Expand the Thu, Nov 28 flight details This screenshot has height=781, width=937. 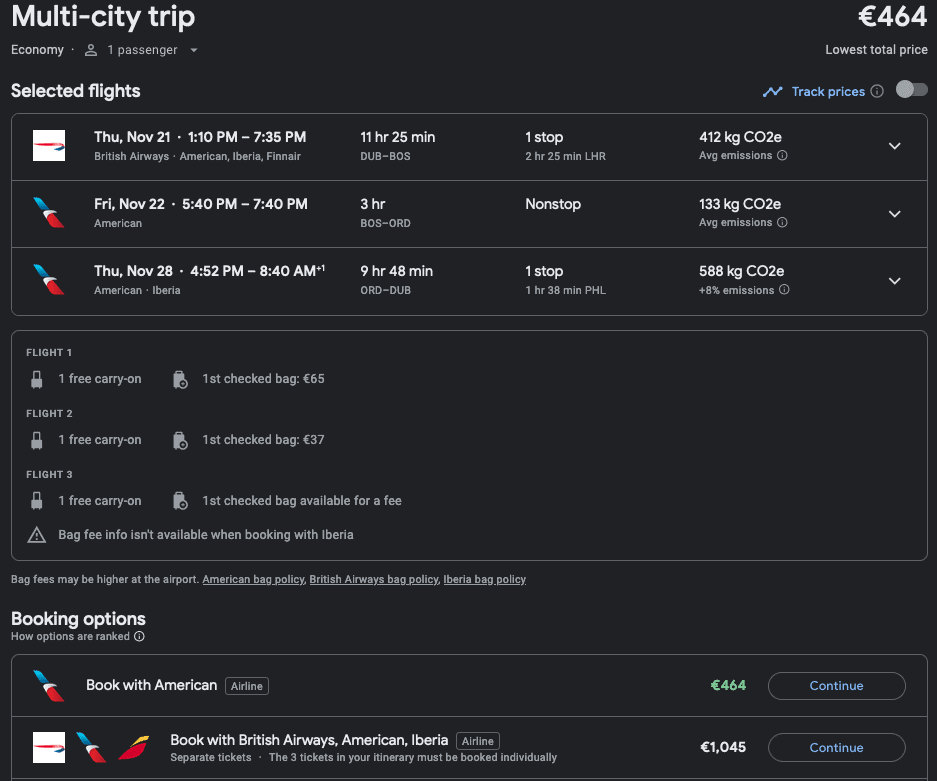(x=894, y=281)
